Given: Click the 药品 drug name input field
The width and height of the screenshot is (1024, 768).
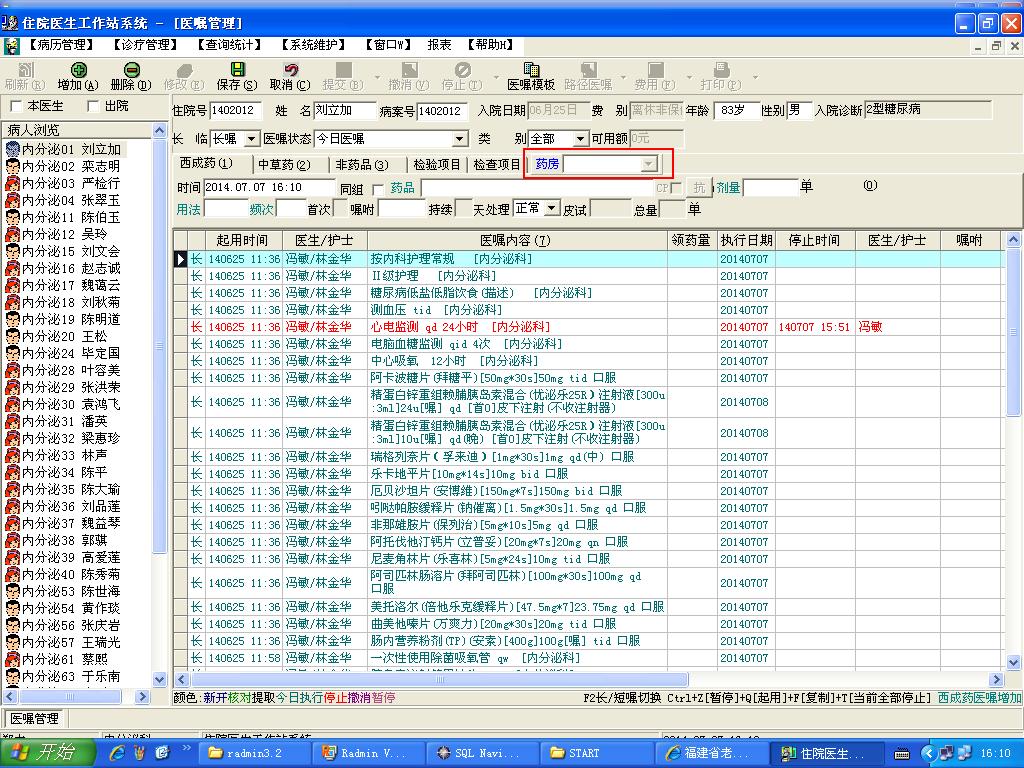Looking at the screenshot, I should (x=537, y=189).
